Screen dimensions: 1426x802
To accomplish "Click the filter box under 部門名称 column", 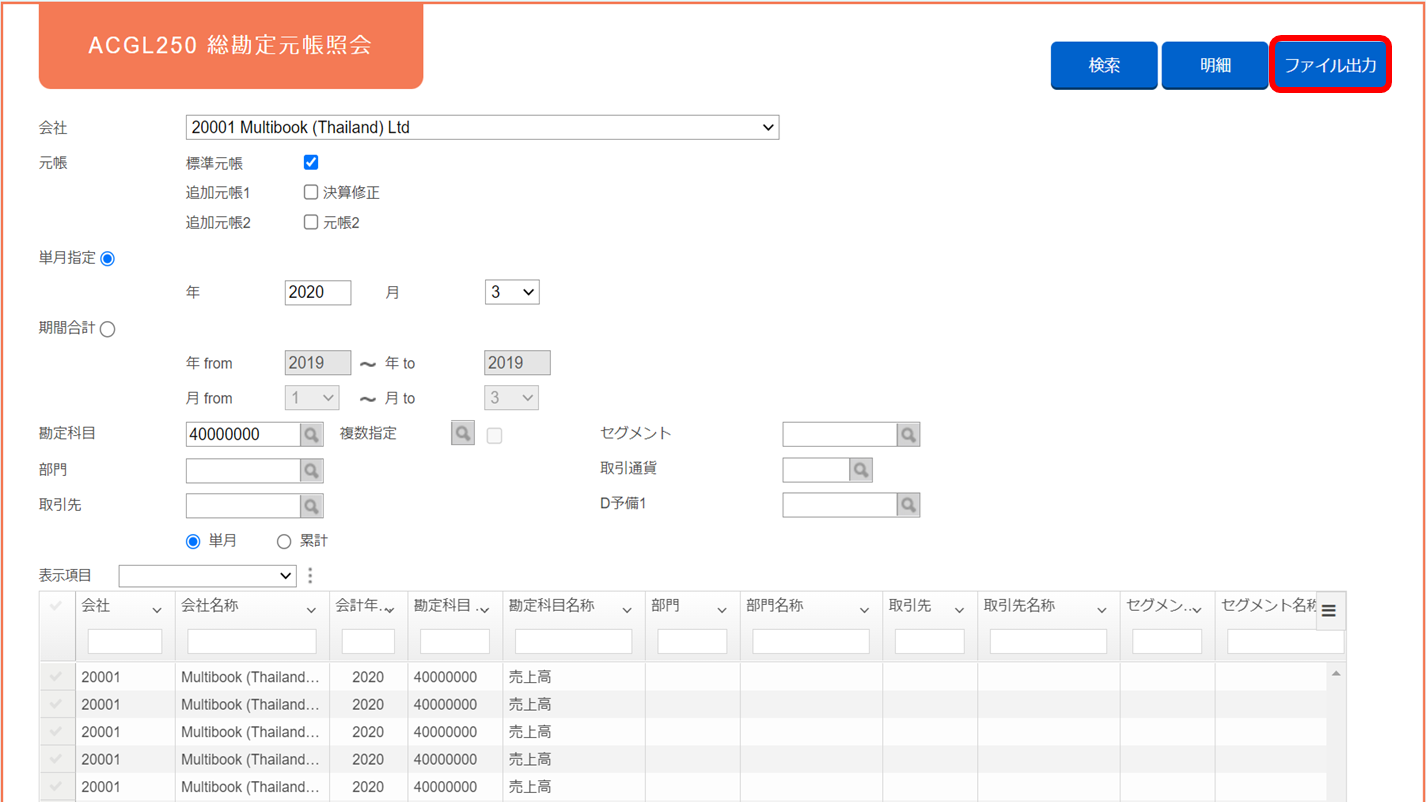I will (x=811, y=641).
